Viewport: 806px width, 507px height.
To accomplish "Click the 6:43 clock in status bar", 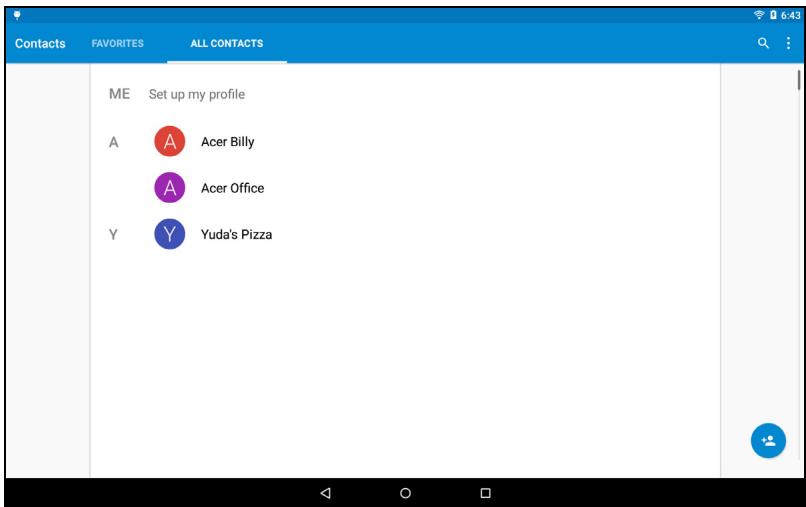I will pos(791,15).
